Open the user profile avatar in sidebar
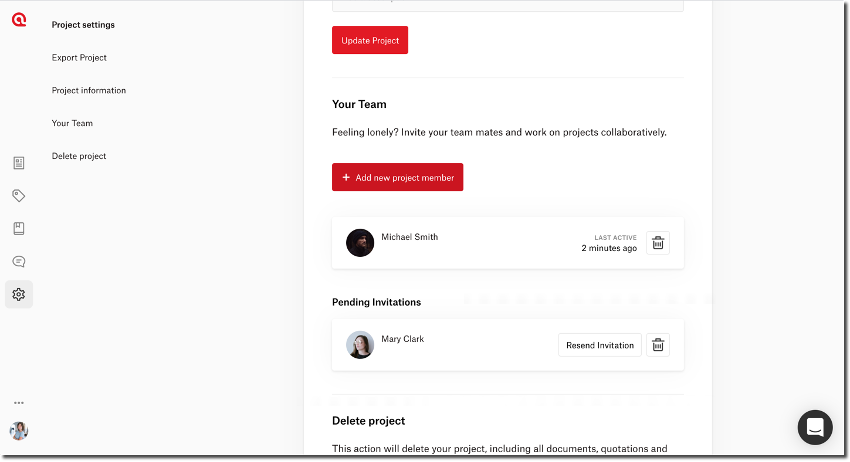 point(19,431)
